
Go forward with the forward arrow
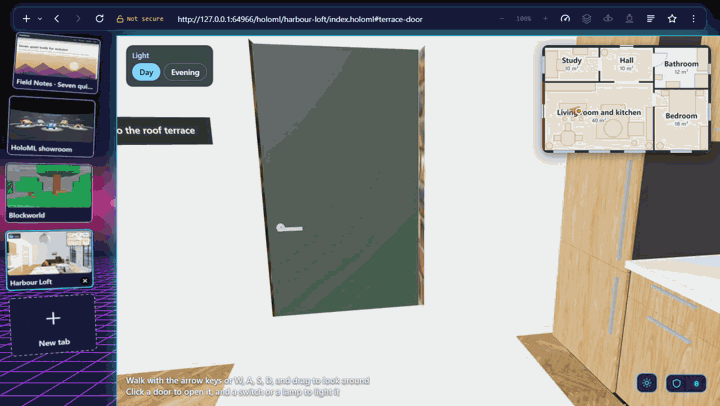[x=78, y=19]
